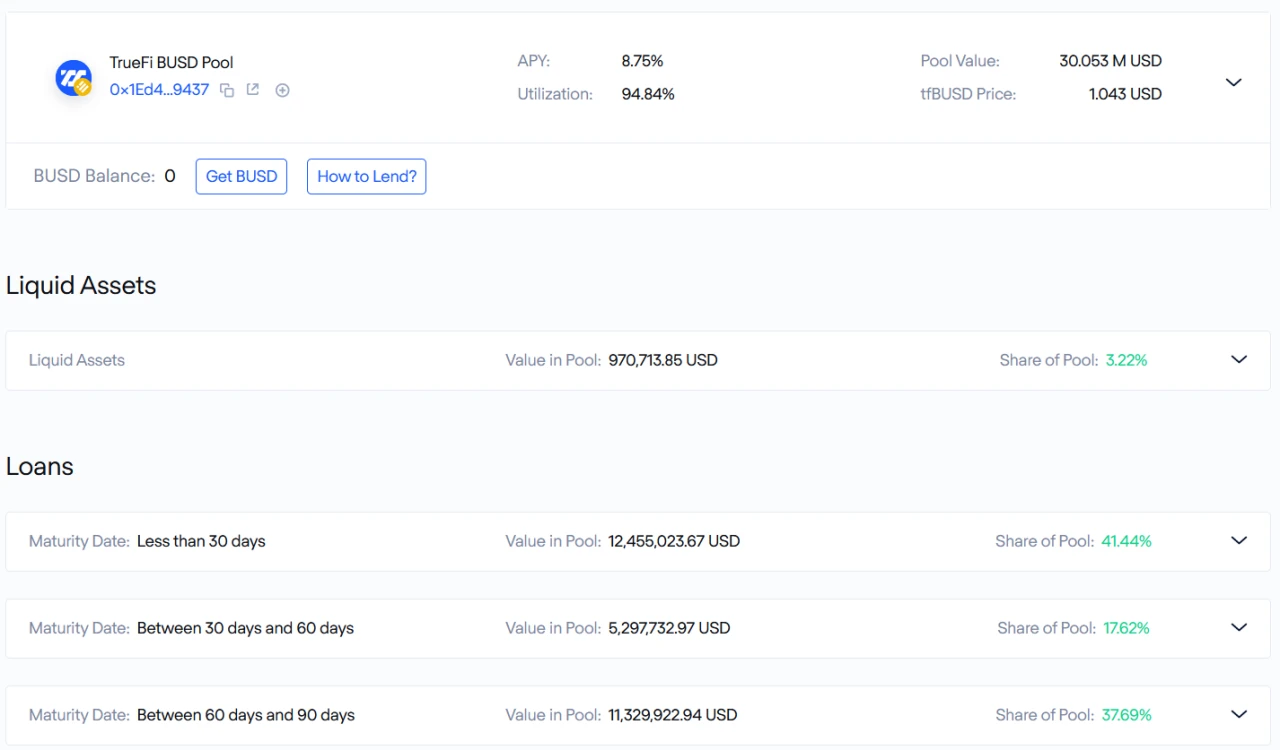Click the BUSD Balance value 0
1280x750 pixels.
click(x=170, y=176)
